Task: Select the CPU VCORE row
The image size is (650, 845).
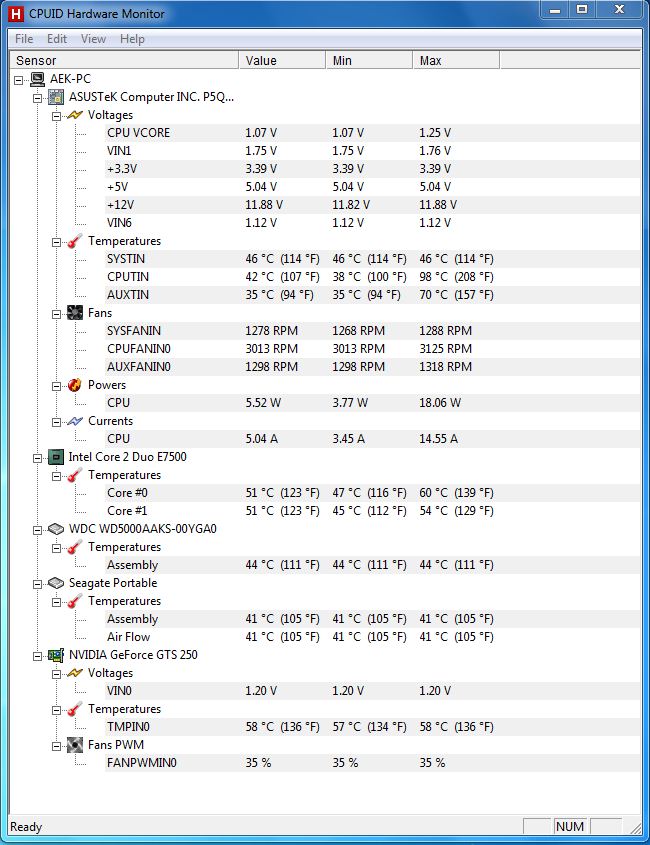Action: coord(372,133)
